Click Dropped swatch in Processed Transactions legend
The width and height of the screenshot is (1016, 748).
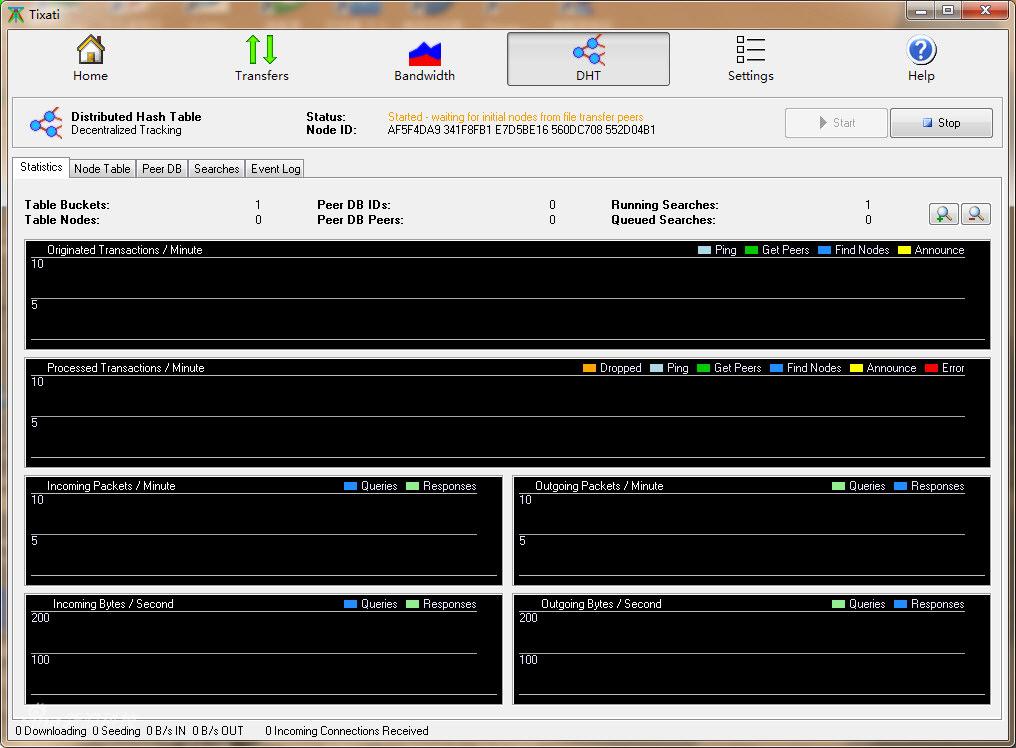[590, 368]
